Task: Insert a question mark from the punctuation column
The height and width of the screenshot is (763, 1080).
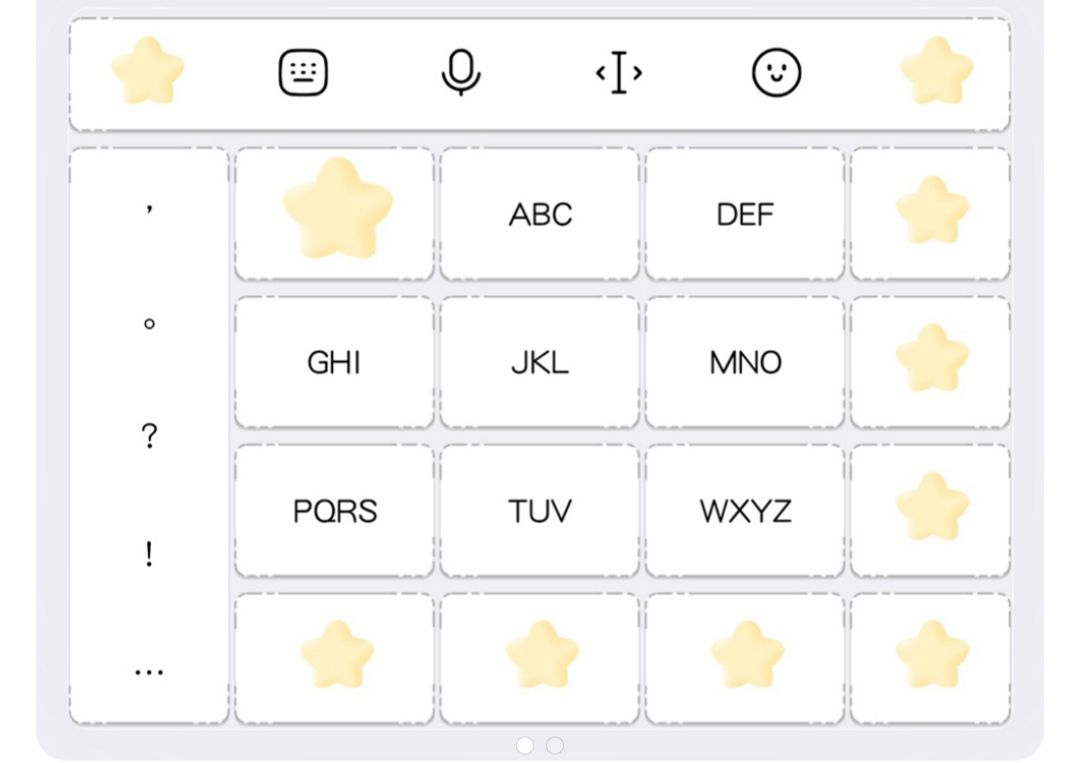Action: click(149, 436)
